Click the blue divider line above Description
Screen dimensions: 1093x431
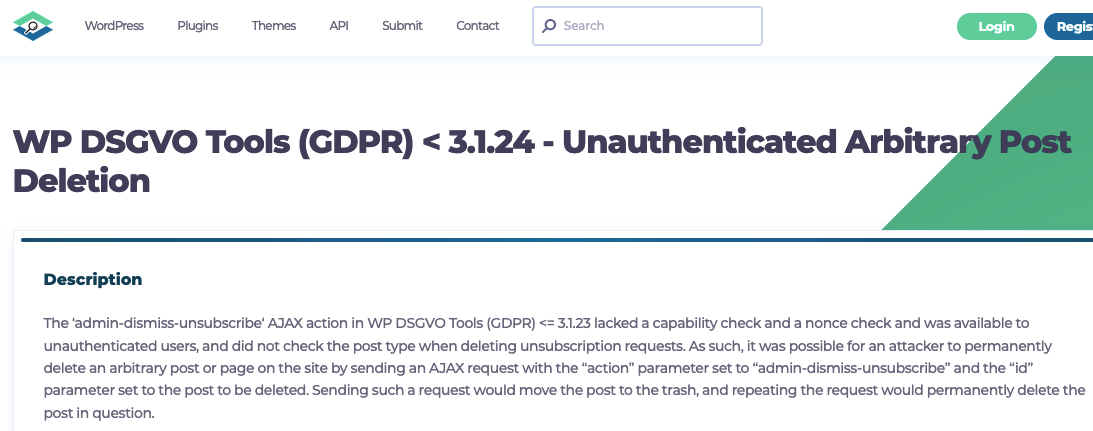[557, 240]
